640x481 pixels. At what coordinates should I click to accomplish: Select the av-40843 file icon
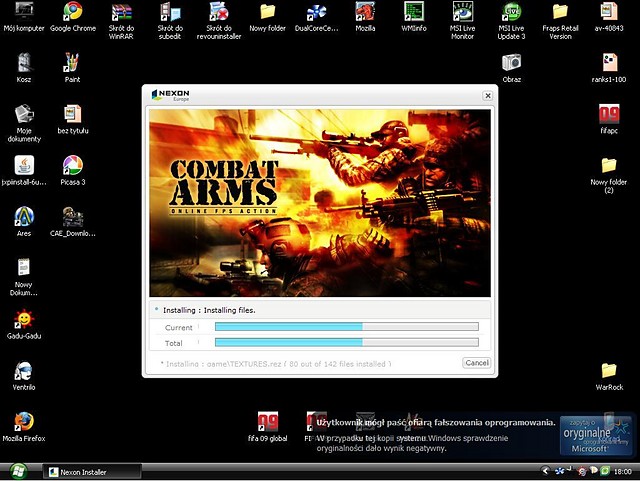(609, 17)
